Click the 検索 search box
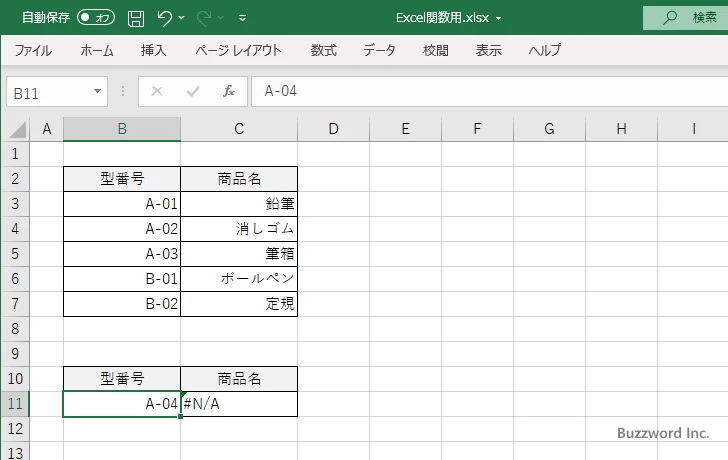 coord(685,18)
